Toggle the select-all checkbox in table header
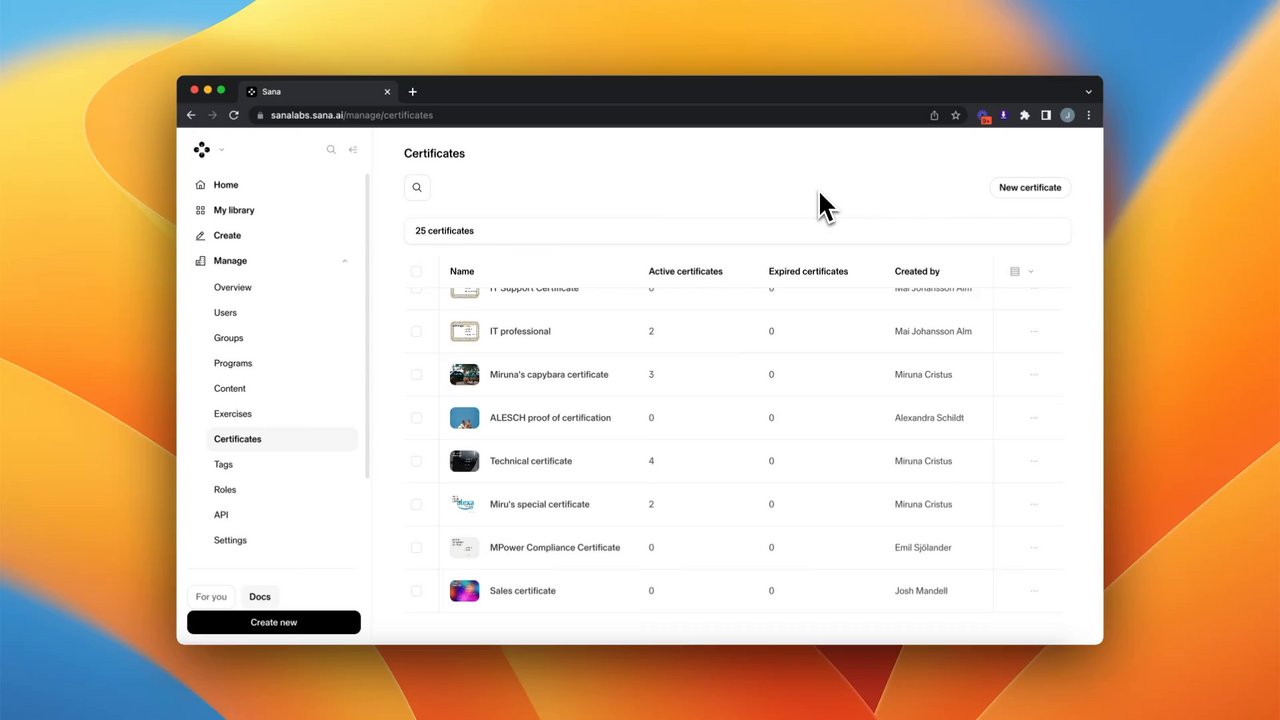The image size is (1280, 720). 416,271
